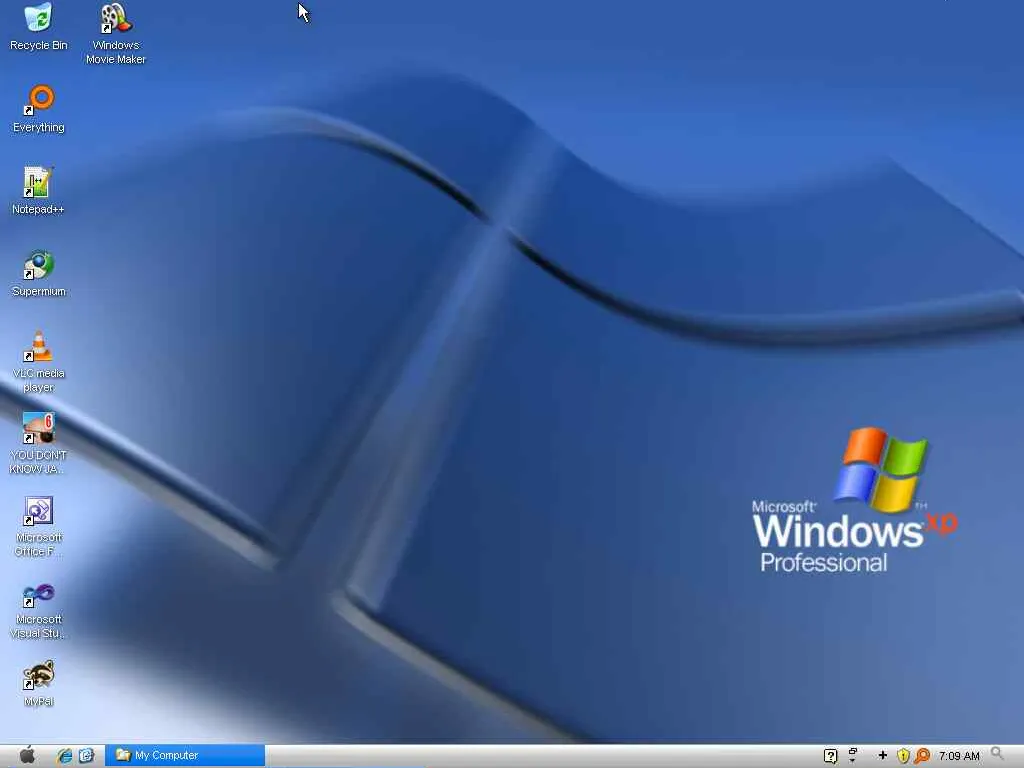Viewport: 1024px width, 768px height.
Task: Switch to the My Computer taskbar button
Action: click(185, 756)
